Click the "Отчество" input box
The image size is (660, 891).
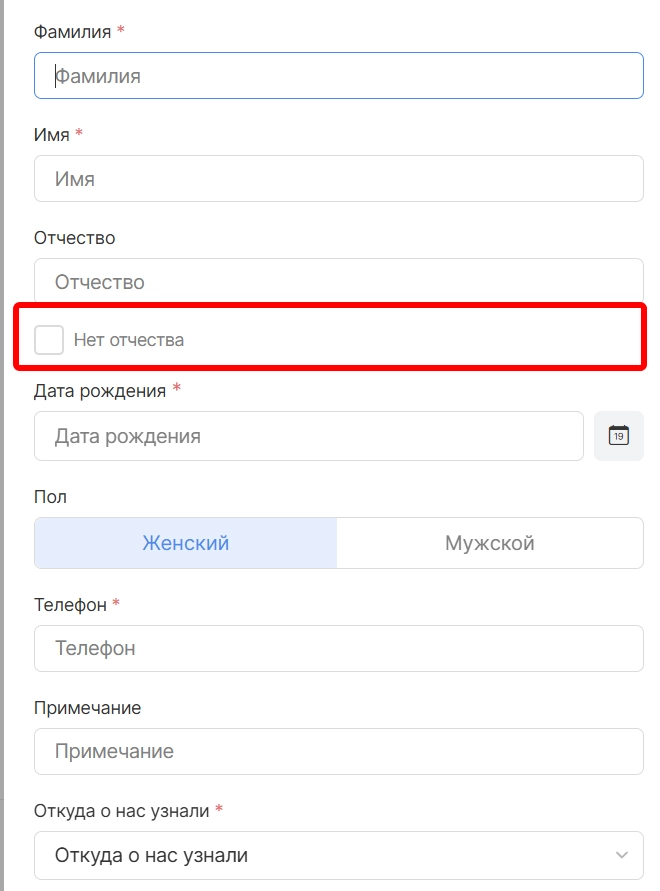(338, 281)
